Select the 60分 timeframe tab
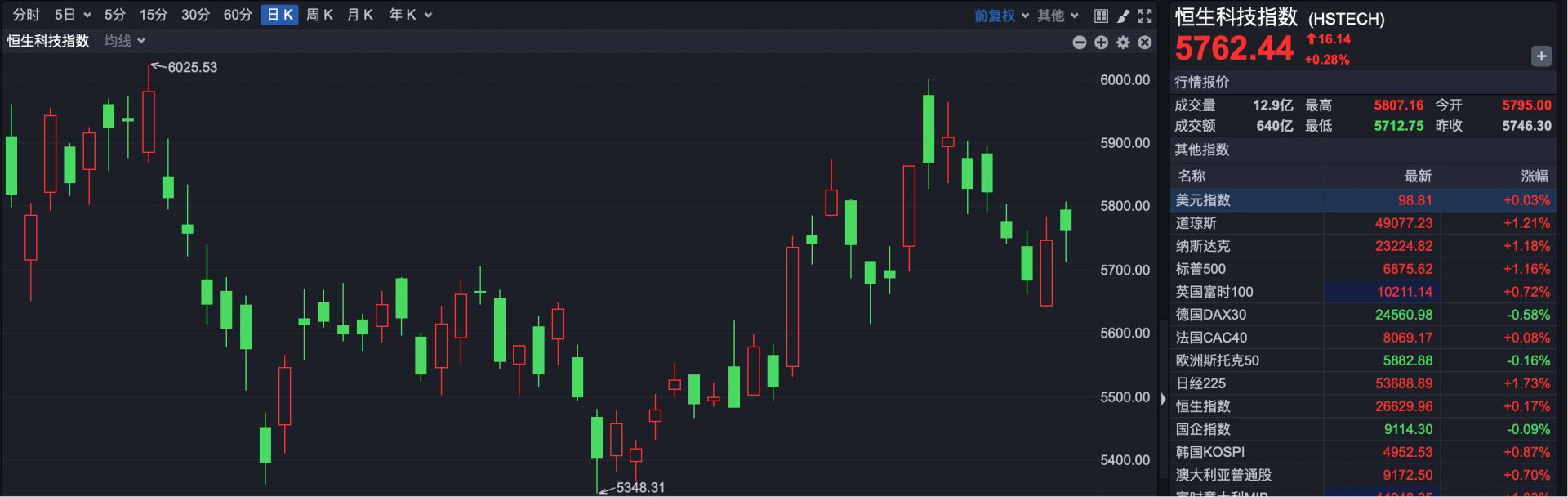This screenshot has height=497, width=1568. 238,15
